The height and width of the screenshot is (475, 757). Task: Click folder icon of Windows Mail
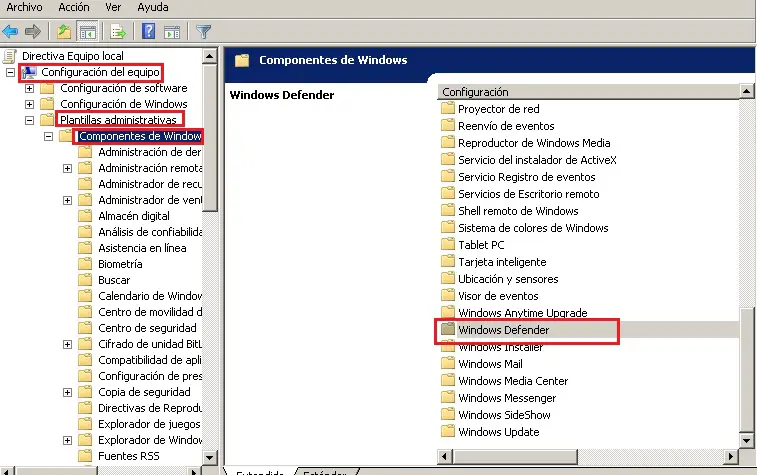click(448, 363)
